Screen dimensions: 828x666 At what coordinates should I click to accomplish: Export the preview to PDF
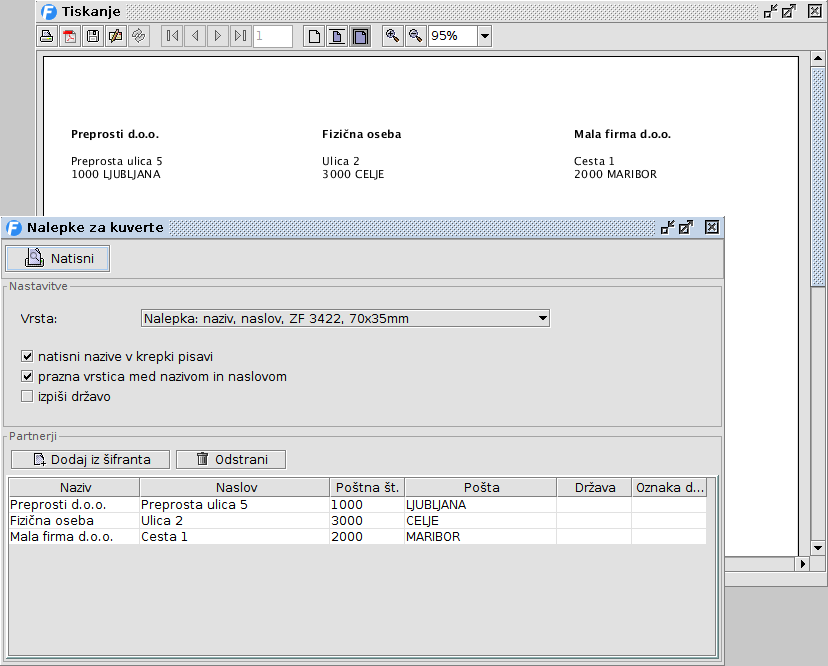pos(70,36)
